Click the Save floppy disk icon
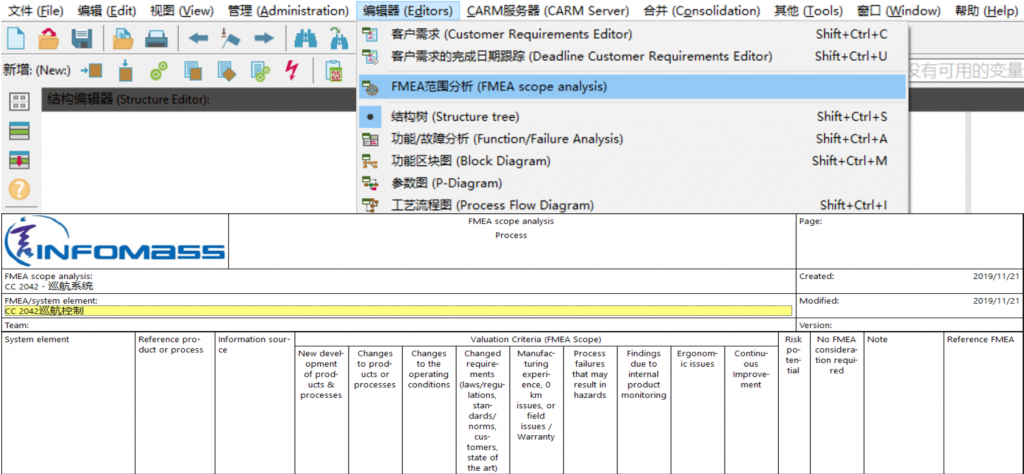The height and width of the screenshot is (474, 1024). [81, 39]
